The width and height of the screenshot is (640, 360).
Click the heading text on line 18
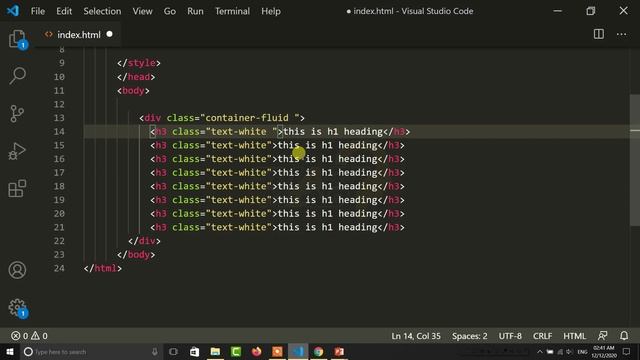(x=327, y=186)
